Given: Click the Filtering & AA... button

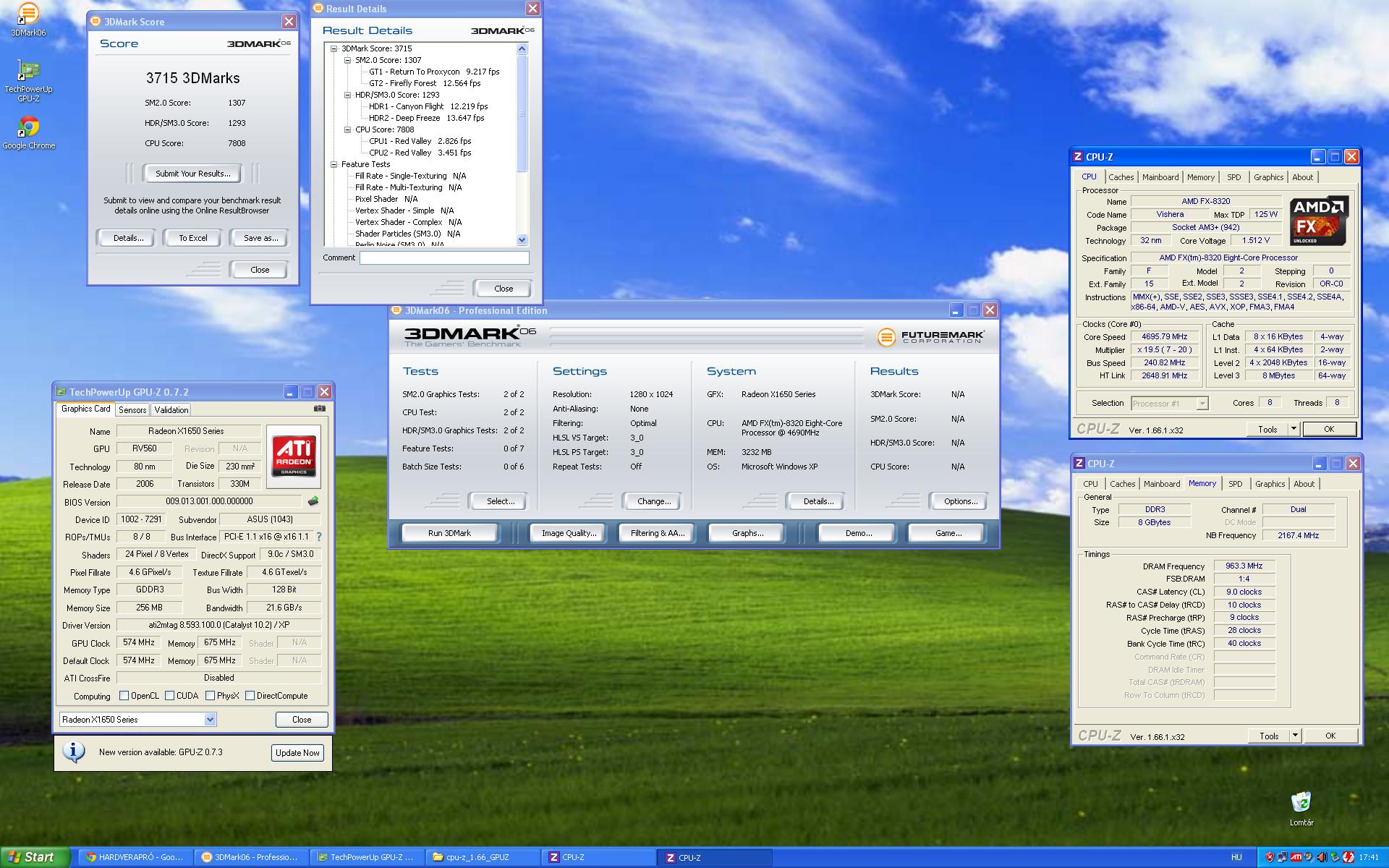Looking at the screenshot, I should pyautogui.click(x=657, y=533).
